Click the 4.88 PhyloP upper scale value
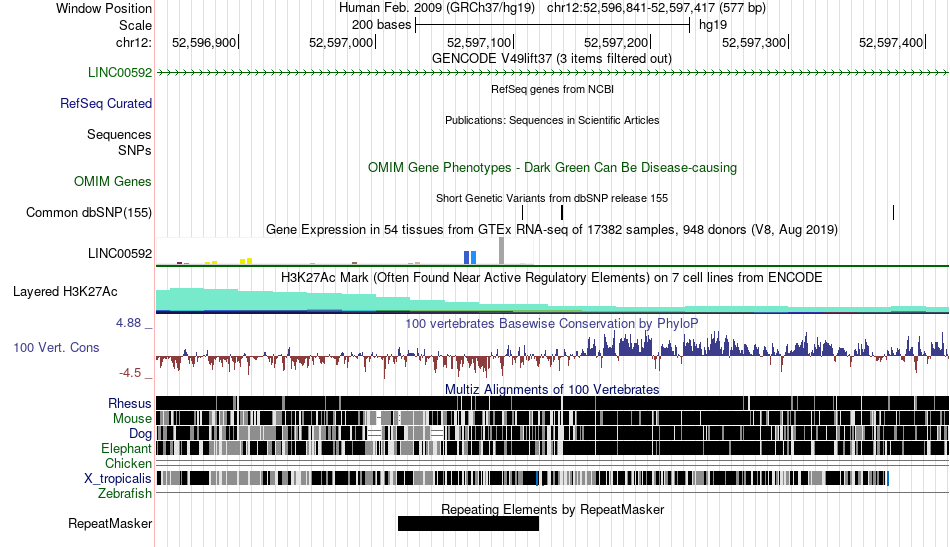The image size is (950, 547). pos(129,323)
